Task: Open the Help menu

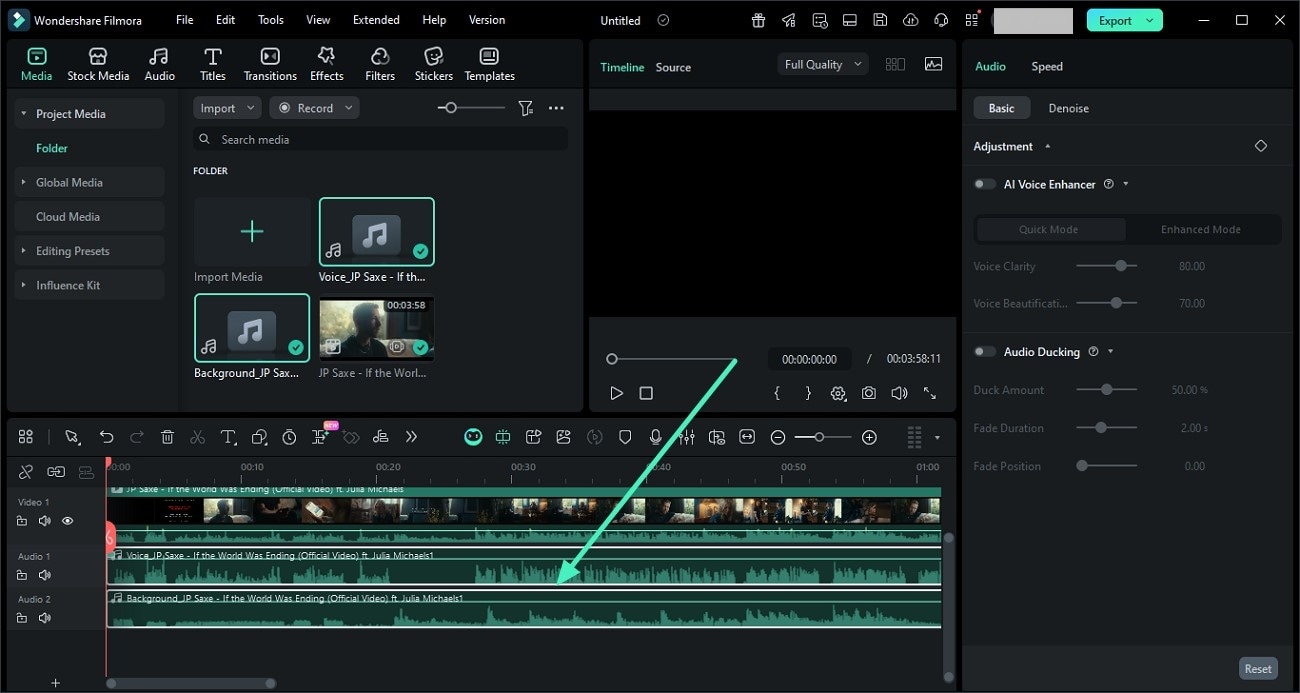Action: tap(434, 19)
